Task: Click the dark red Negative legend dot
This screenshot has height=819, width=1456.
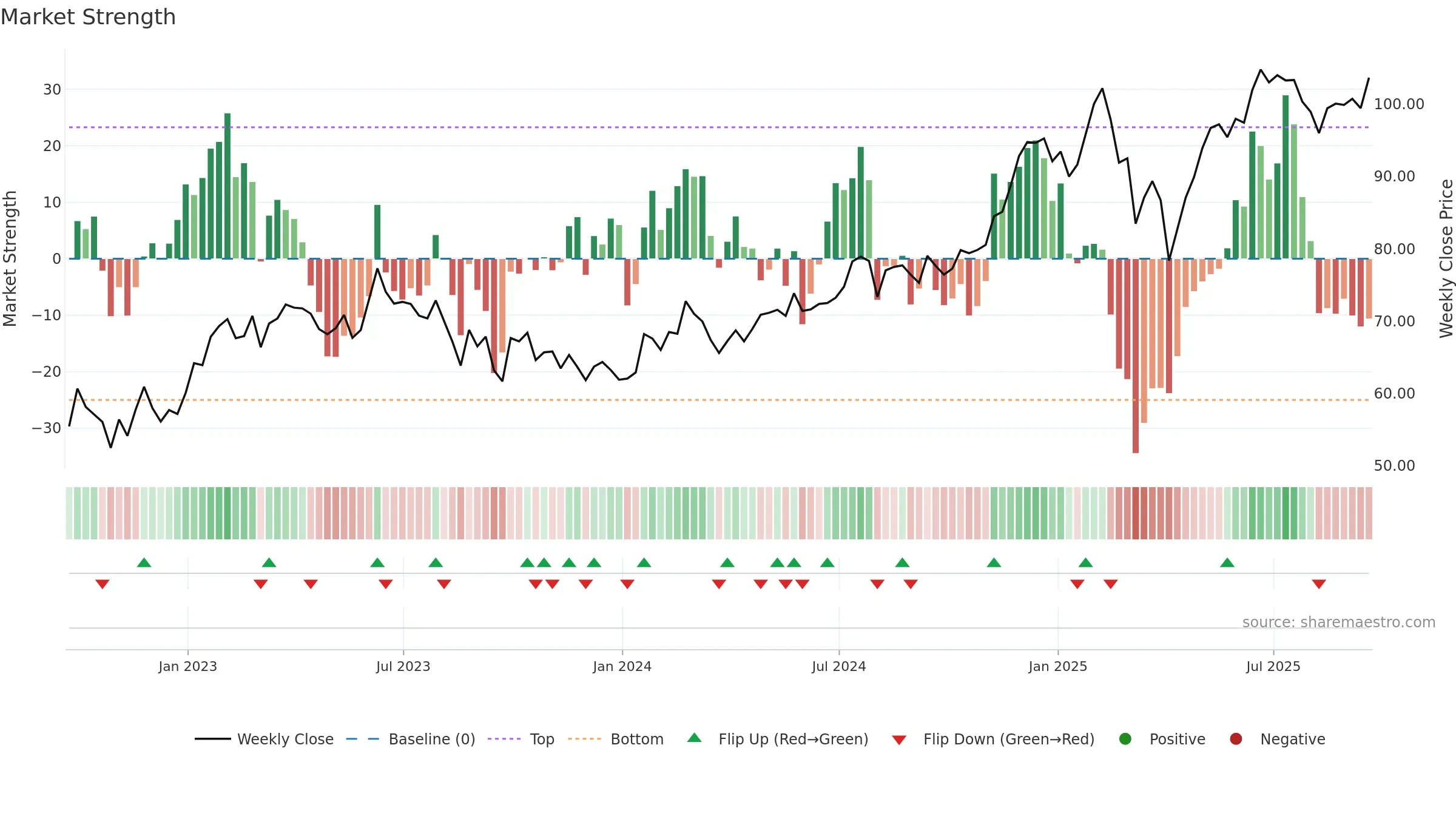Action: click(x=1236, y=739)
